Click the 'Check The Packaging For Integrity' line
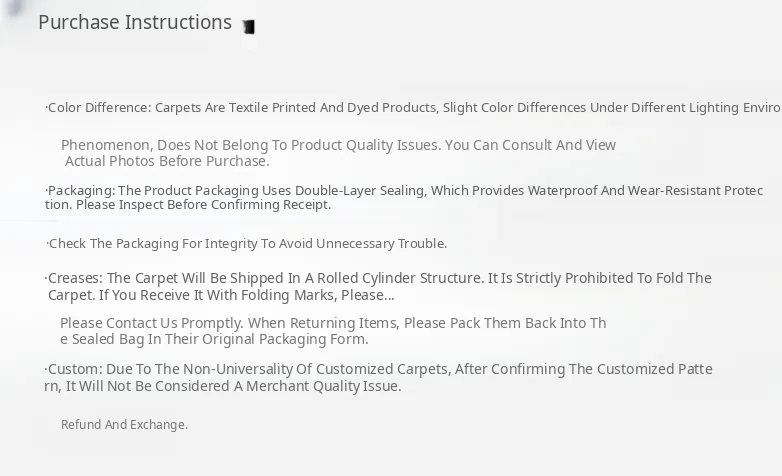 pyautogui.click(x=247, y=243)
